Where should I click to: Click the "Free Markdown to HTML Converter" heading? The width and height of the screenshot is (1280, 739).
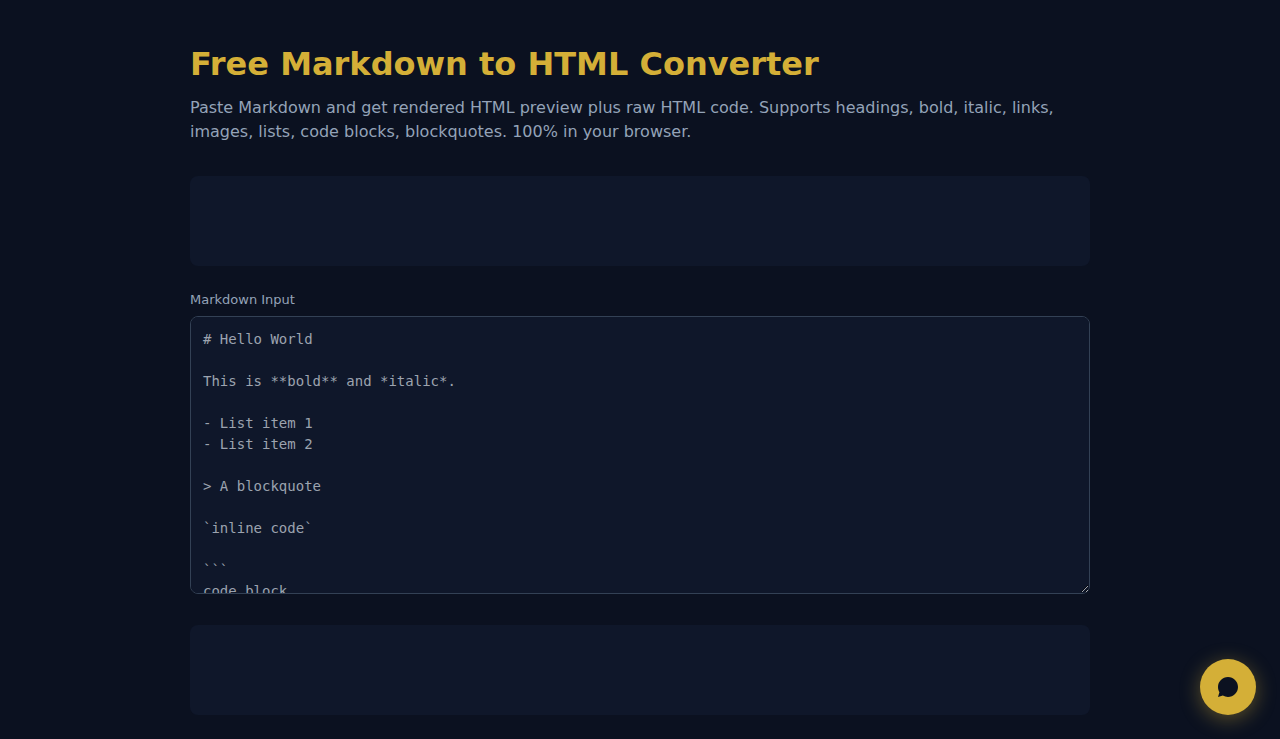(x=504, y=64)
